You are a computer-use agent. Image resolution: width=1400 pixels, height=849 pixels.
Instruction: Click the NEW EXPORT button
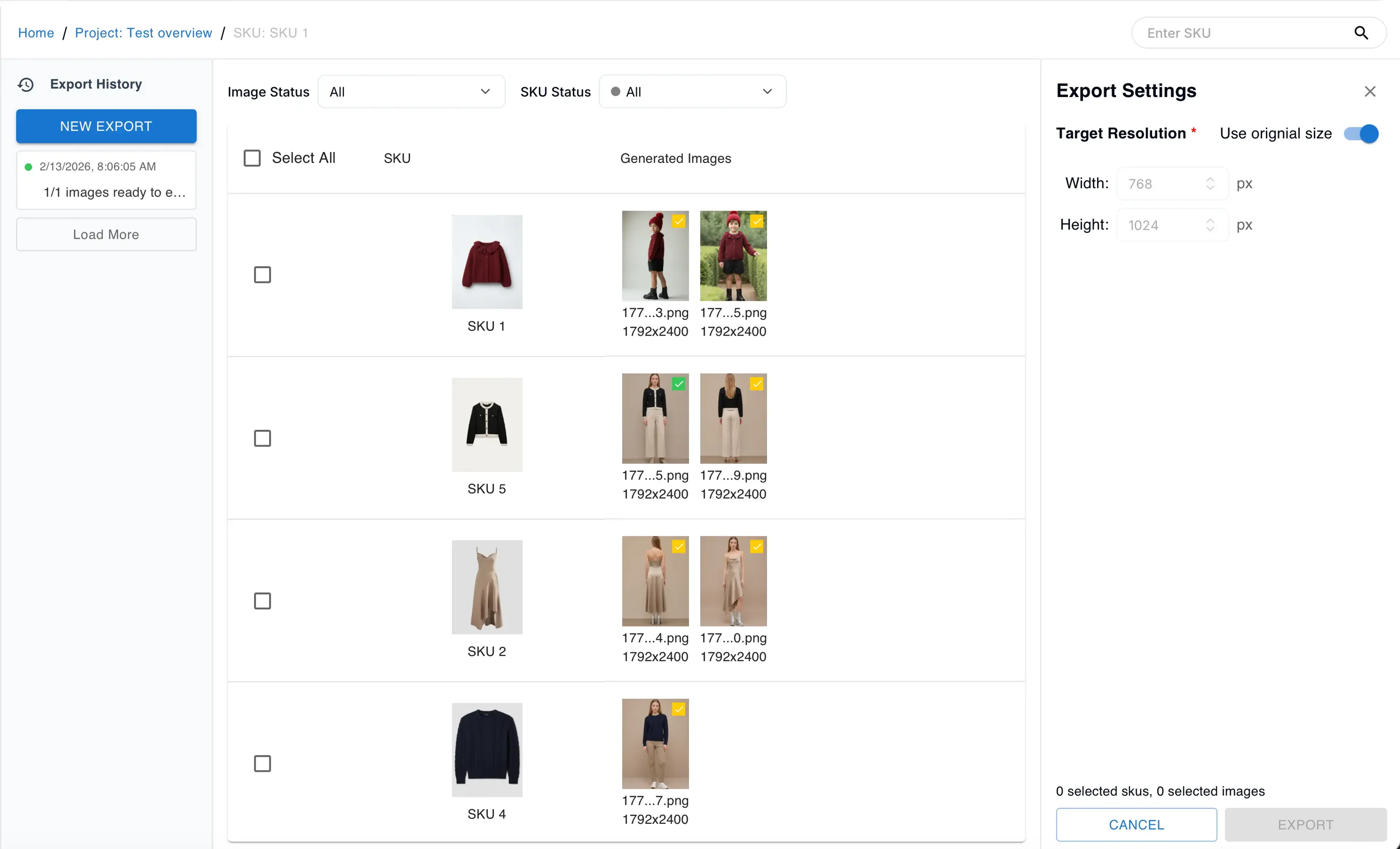point(106,126)
